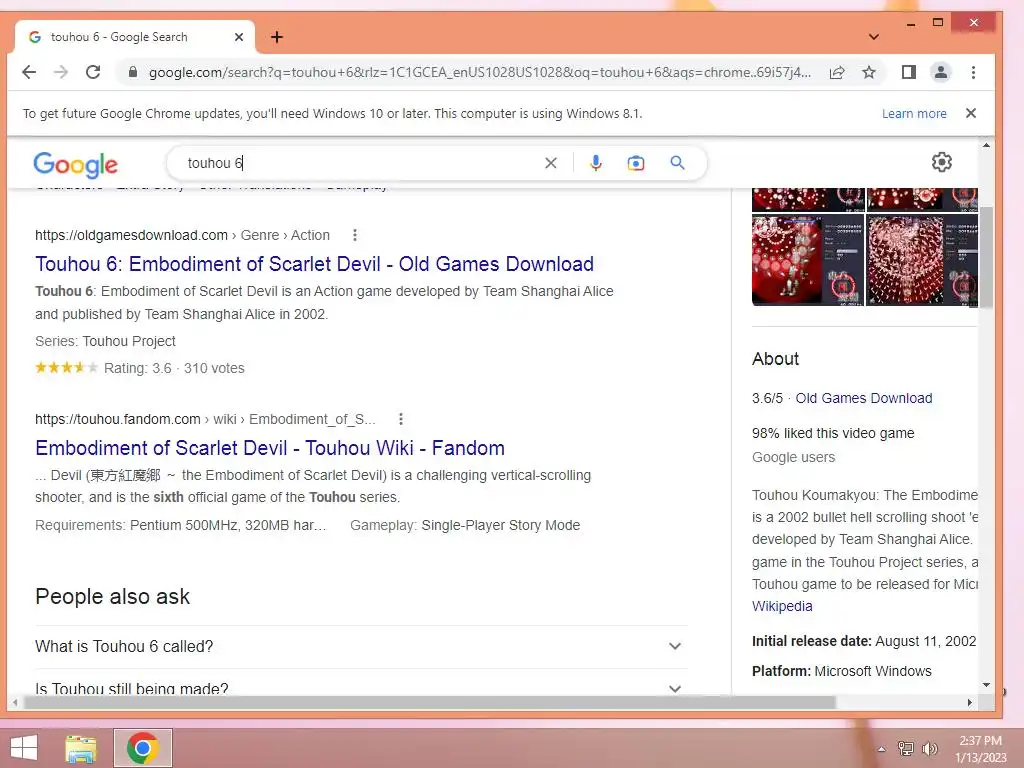Click the People also ask heading
This screenshot has height=768, width=1024.
112,596
